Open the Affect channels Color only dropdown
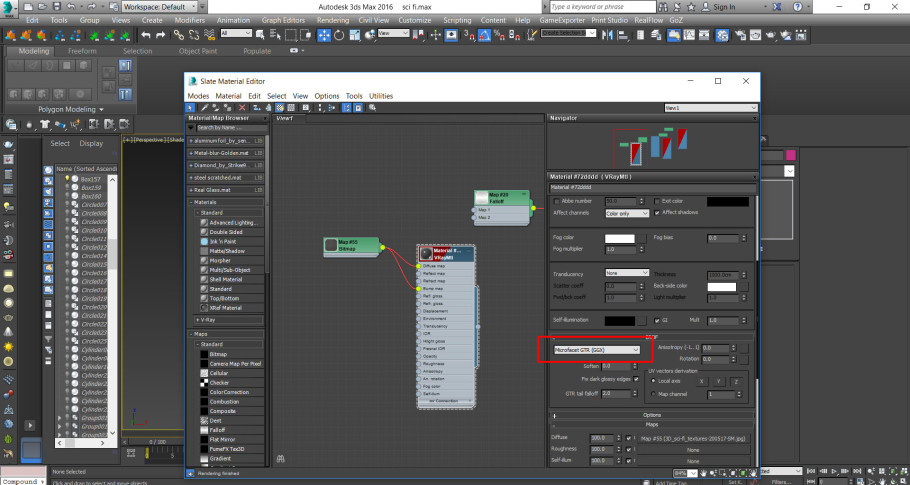 [627, 213]
